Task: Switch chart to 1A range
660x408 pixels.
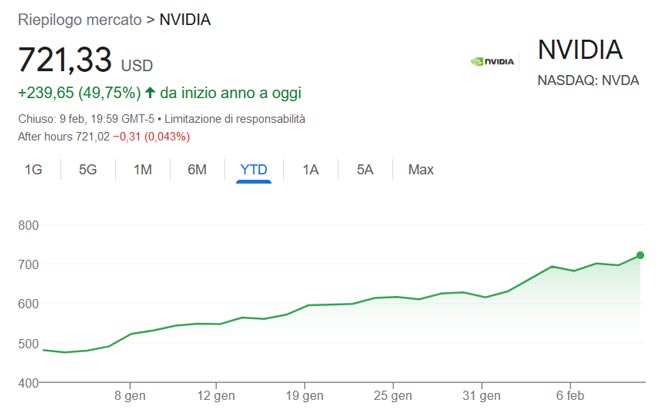Action: (x=310, y=170)
